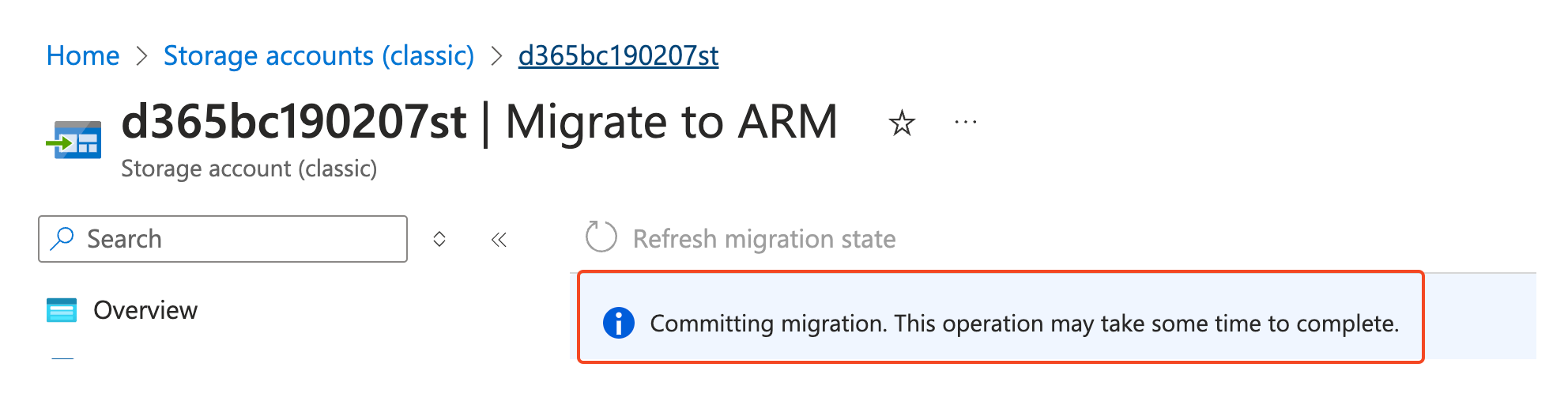Collapse the sidebar with double chevron
Viewport: 1568px width, 394px height.
click(499, 239)
